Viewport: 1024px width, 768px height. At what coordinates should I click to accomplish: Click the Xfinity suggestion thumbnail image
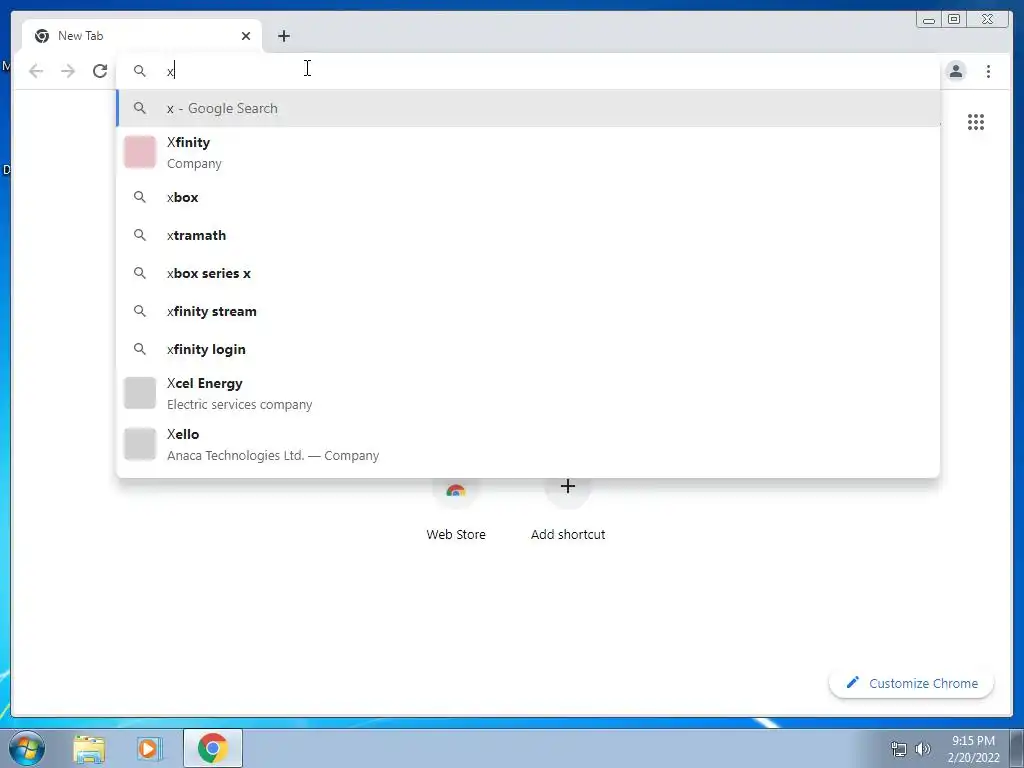coord(140,152)
